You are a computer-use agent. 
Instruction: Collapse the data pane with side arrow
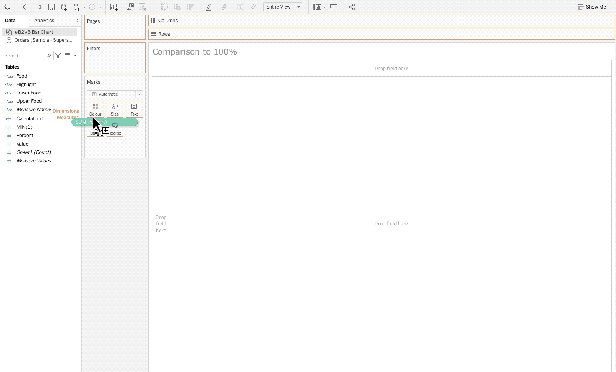pyautogui.click(x=77, y=20)
